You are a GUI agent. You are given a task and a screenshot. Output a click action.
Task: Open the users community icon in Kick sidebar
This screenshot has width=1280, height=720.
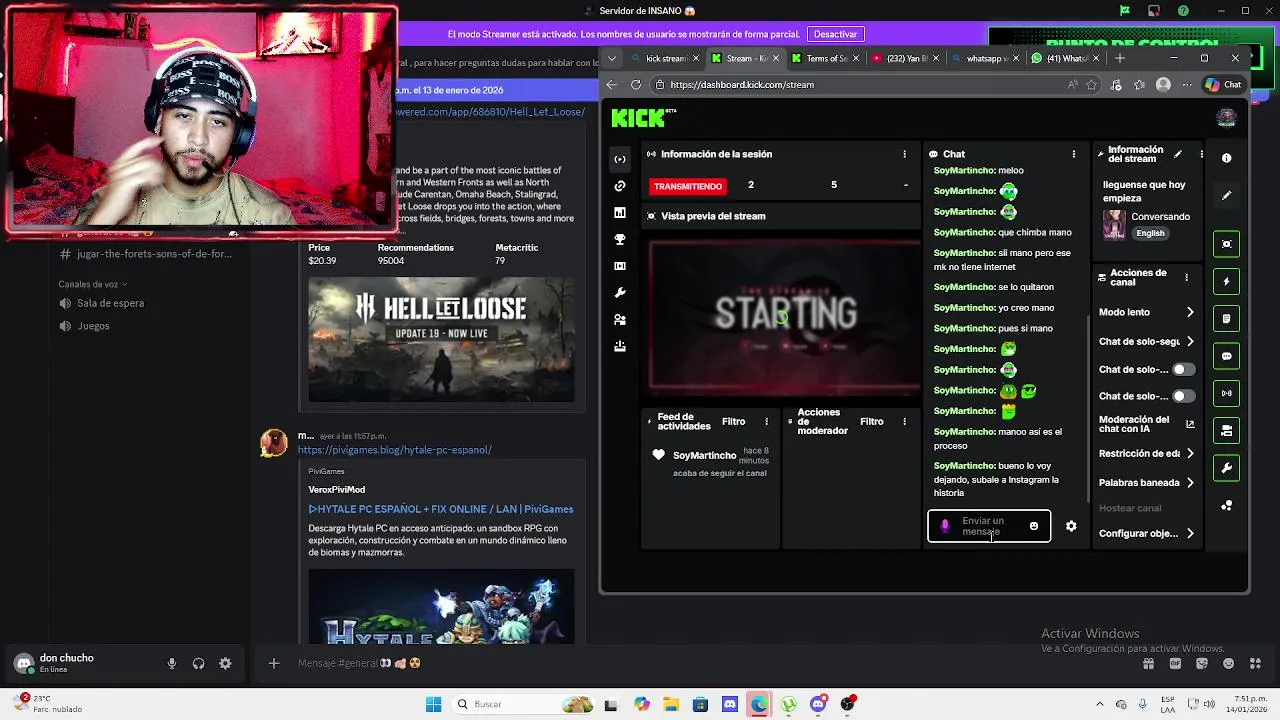point(620,320)
